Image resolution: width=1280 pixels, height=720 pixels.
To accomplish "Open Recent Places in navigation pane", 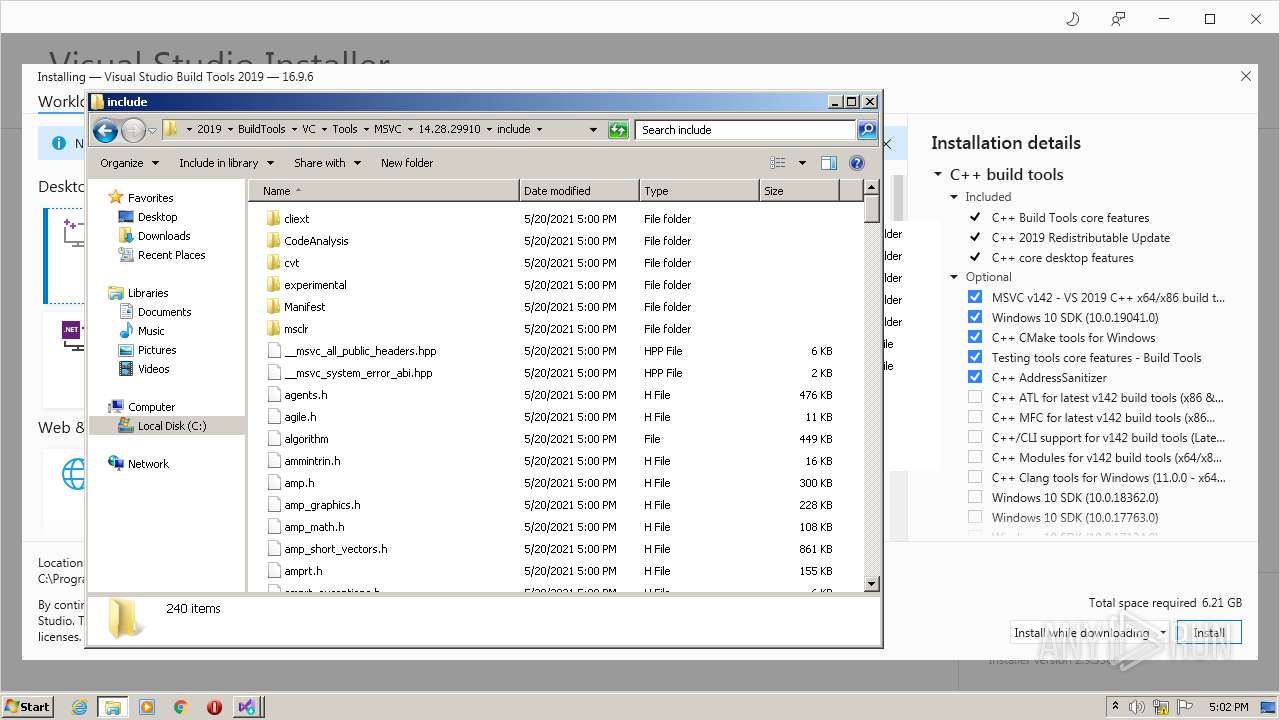I will point(171,255).
